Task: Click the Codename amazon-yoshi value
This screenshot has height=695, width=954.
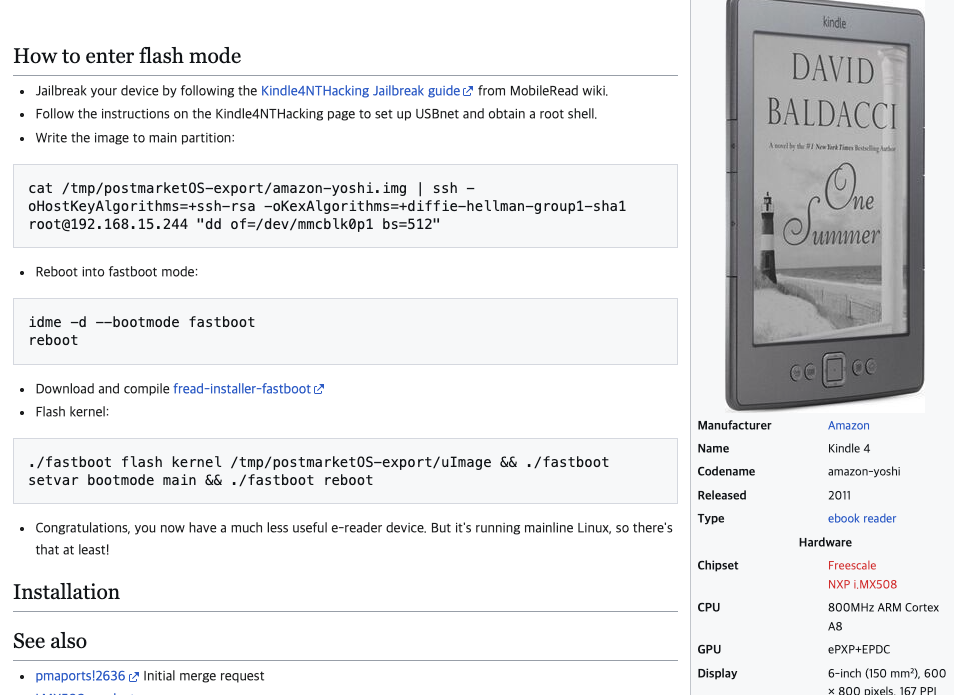Action: [864, 472]
